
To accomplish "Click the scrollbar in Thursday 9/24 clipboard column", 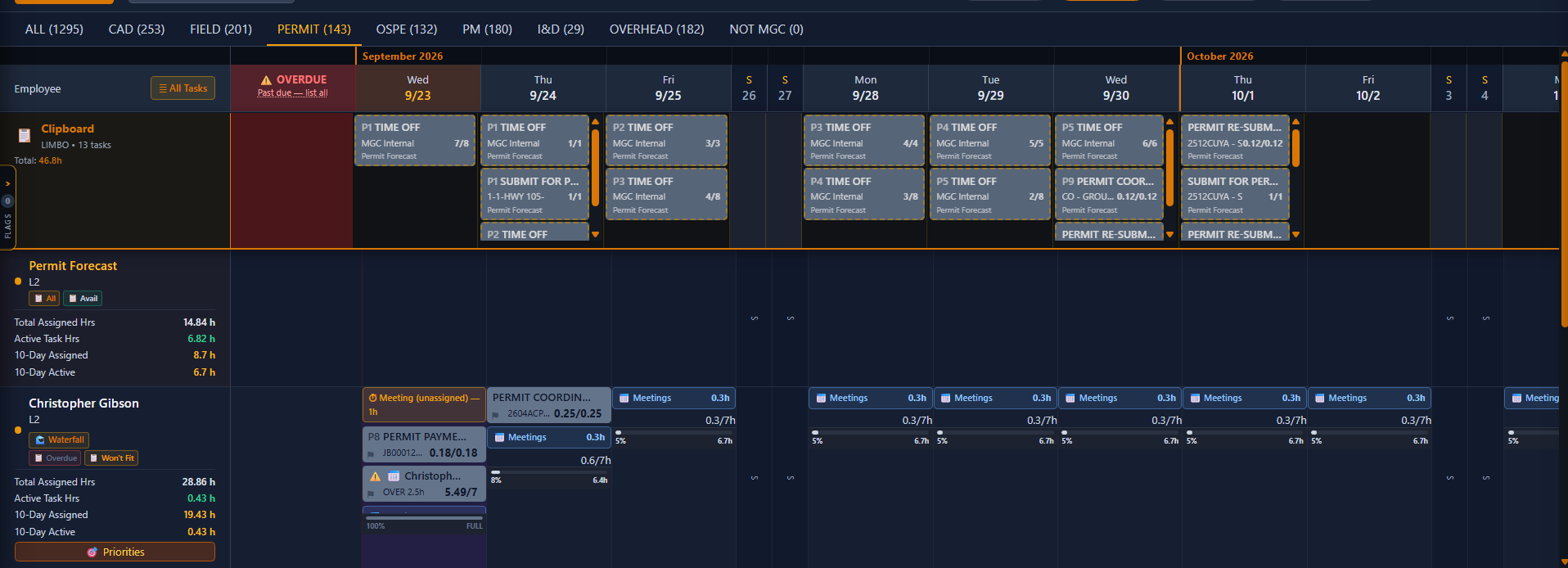I will tap(596, 168).
